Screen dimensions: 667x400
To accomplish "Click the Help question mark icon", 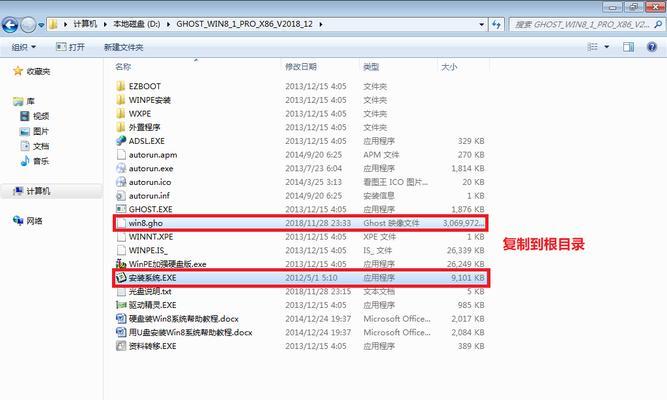I will 652,47.
